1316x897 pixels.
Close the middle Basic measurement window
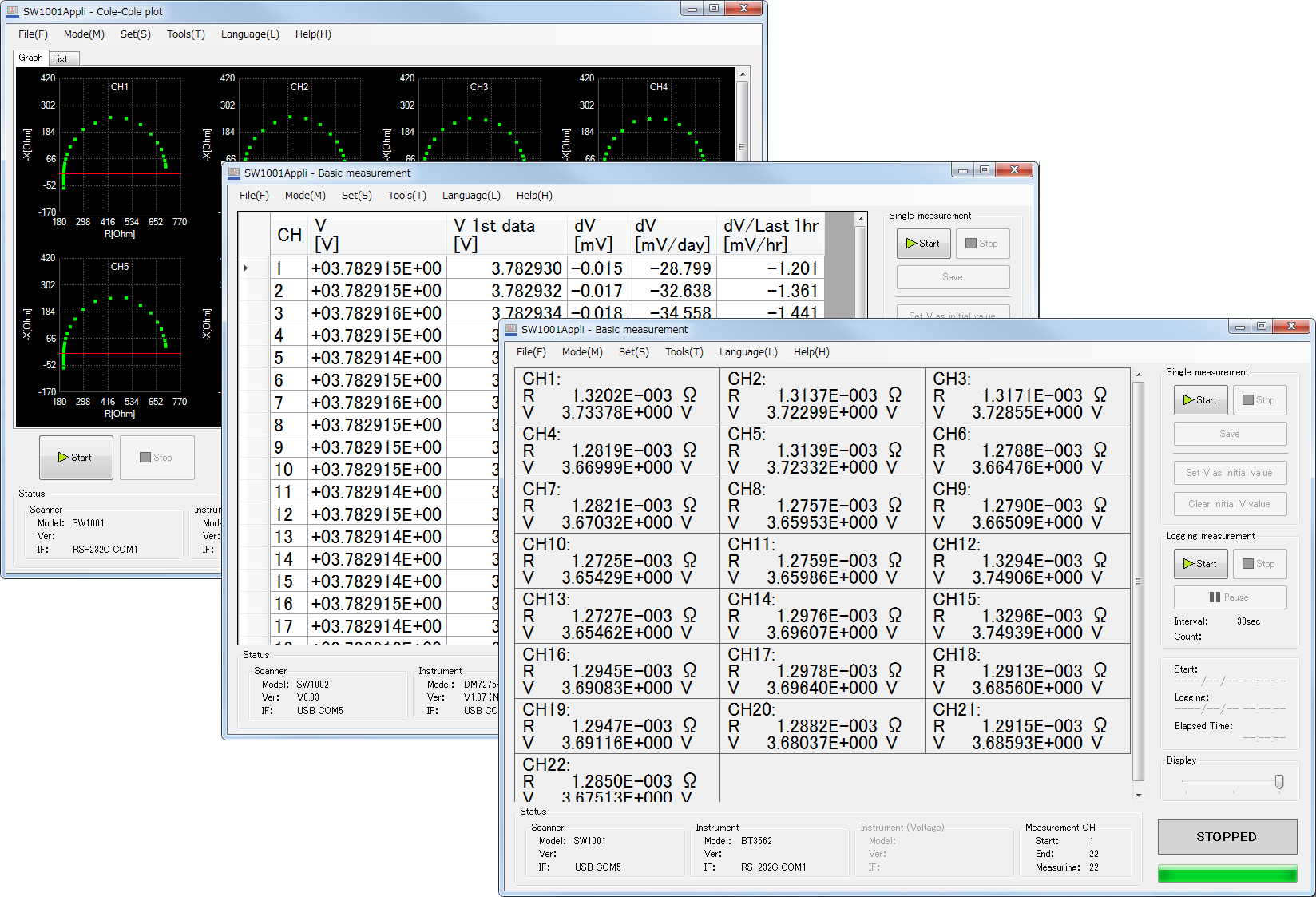[1014, 169]
